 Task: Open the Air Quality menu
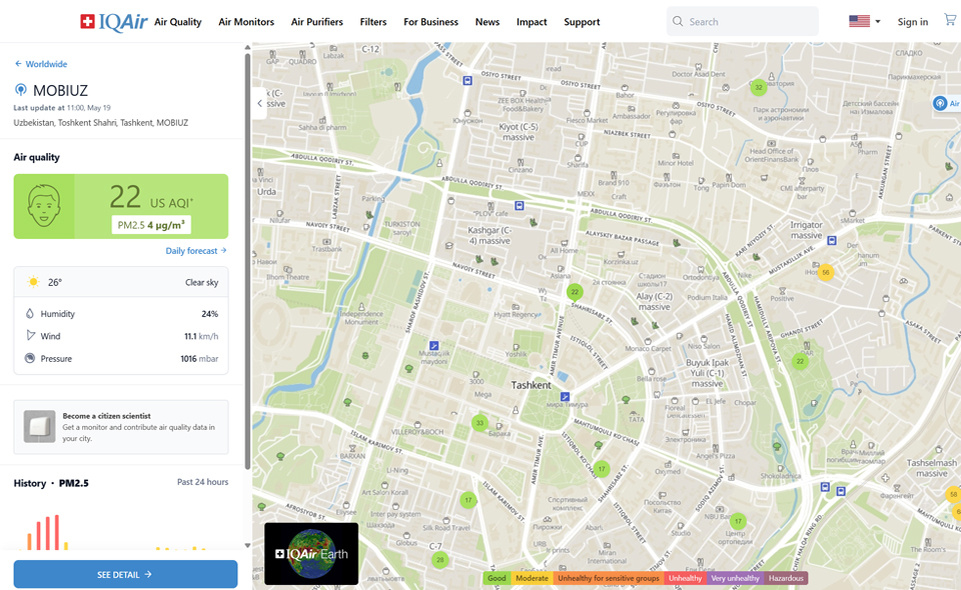[178, 22]
